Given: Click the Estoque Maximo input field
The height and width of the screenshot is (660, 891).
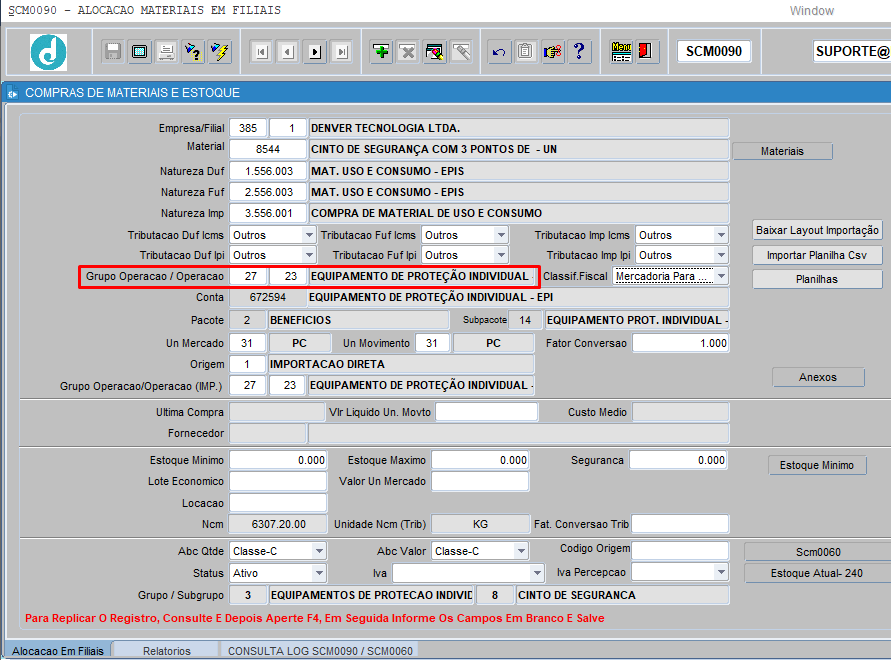Looking at the screenshot, I should click(480, 460).
